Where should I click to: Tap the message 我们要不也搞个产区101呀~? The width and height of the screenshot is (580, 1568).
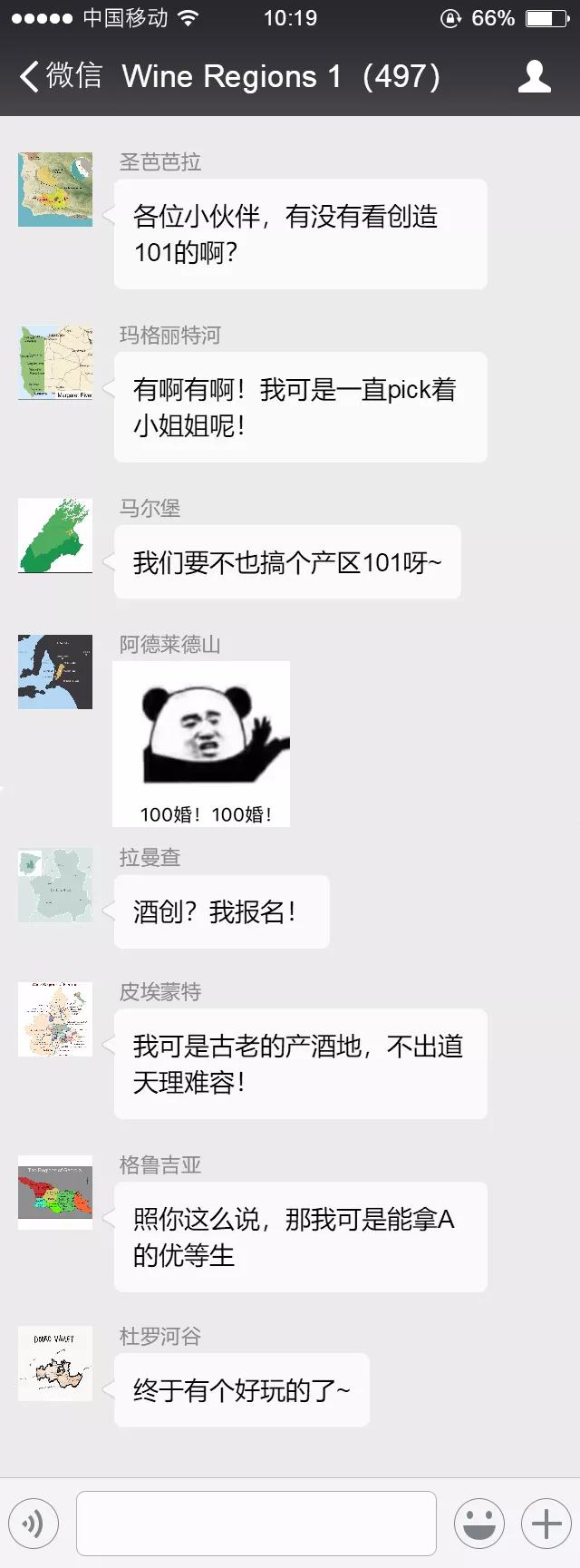(287, 562)
